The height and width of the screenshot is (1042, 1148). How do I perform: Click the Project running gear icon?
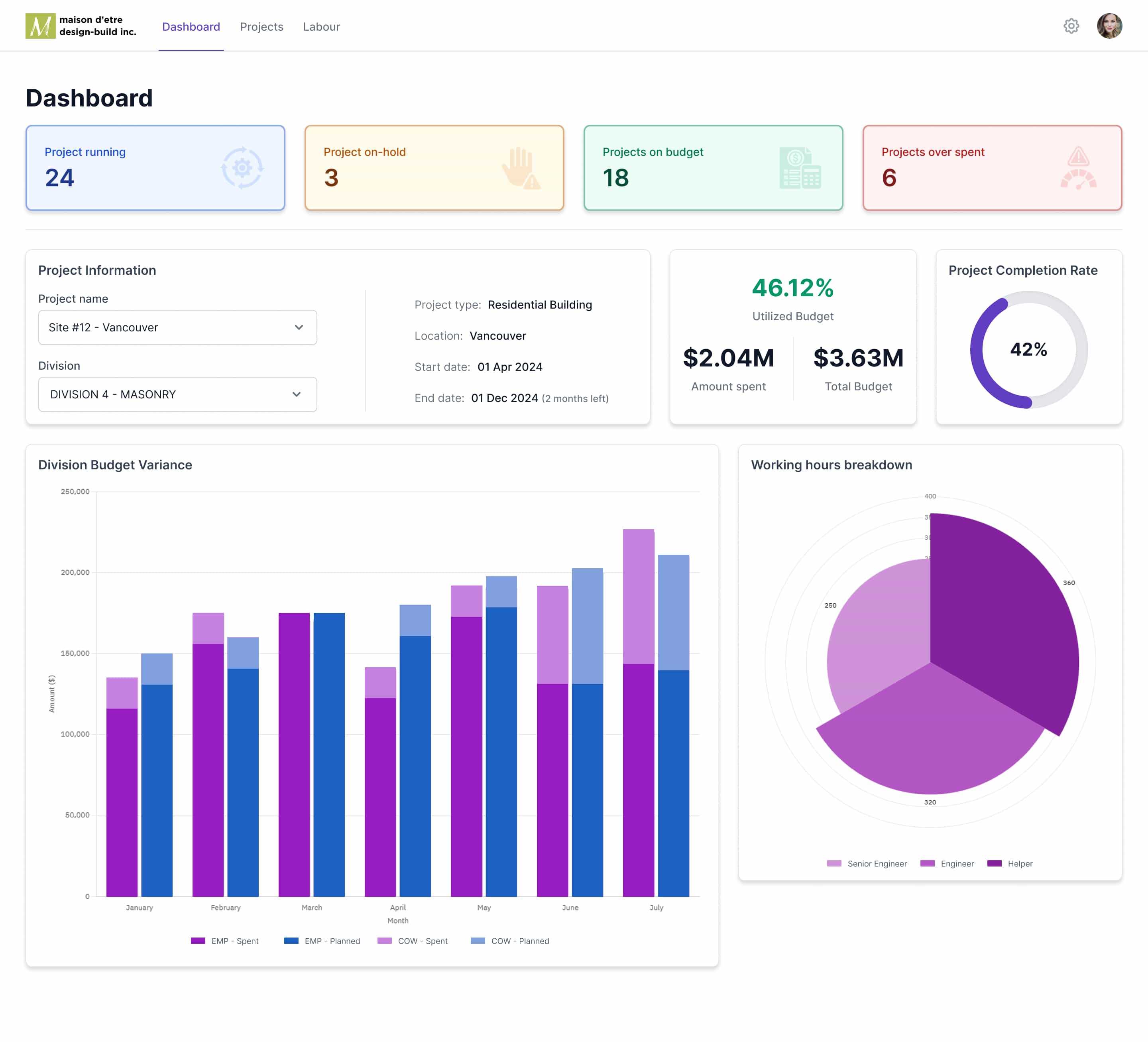pos(242,168)
